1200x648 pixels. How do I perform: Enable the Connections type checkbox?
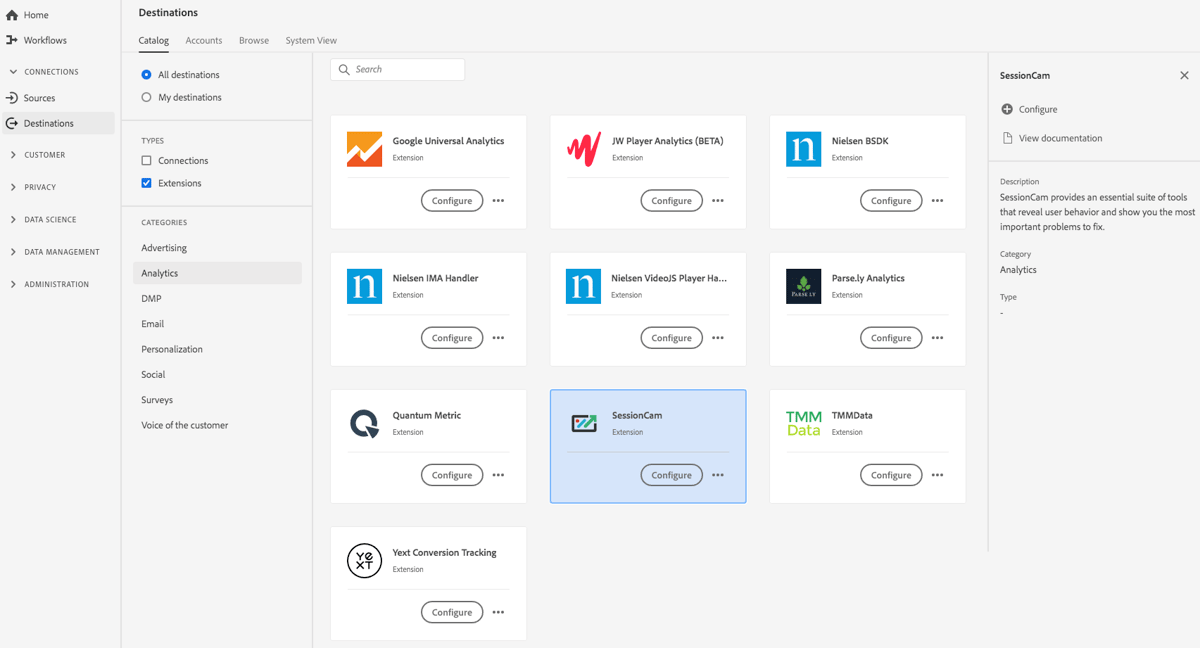click(x=145, y=159)
